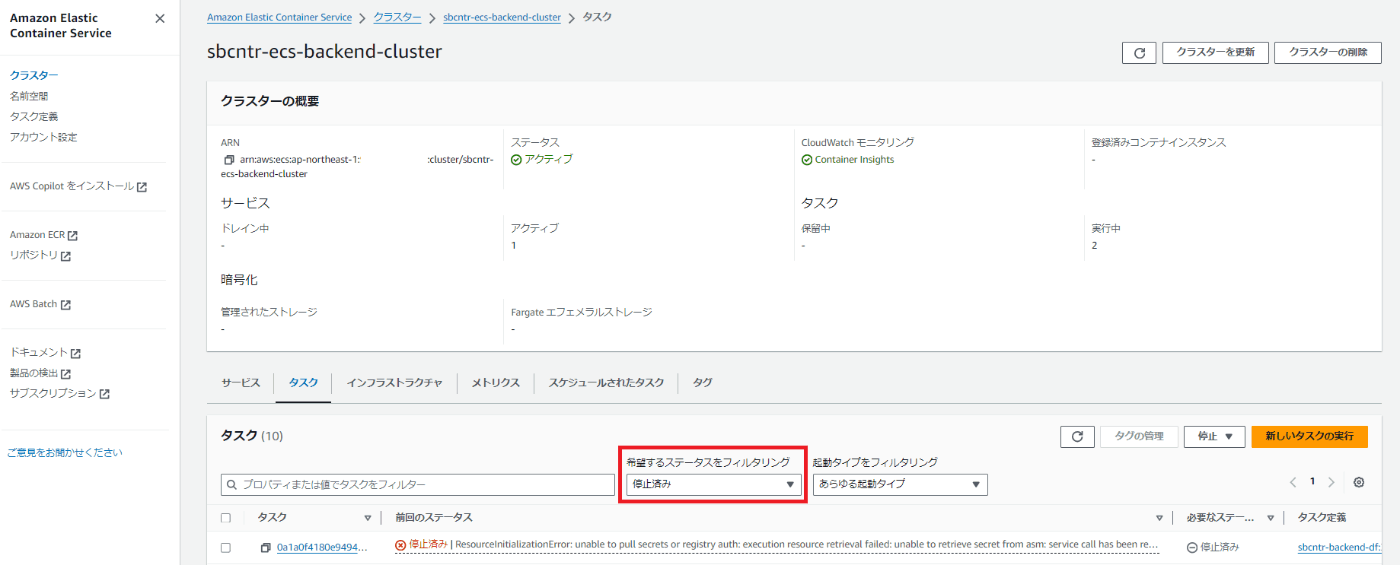Open AWS Copilot をインストール link

78,186
